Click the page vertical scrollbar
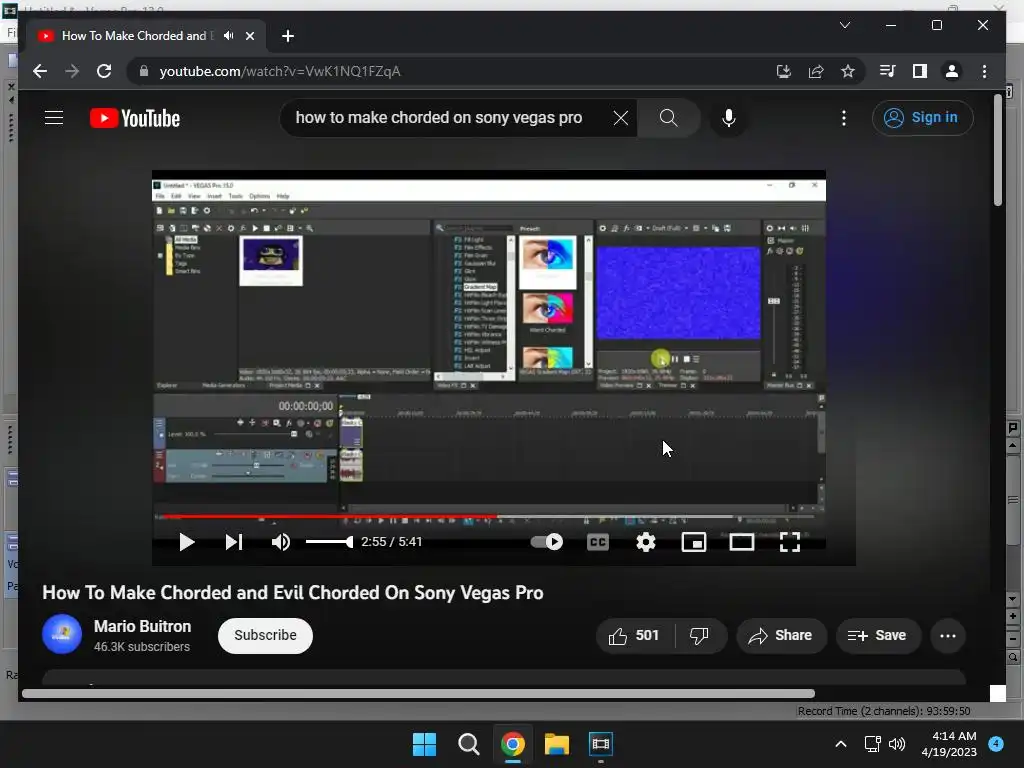The width and height of the screenshot is (1024, 768). pyautogui.click(x=998, y=150)
